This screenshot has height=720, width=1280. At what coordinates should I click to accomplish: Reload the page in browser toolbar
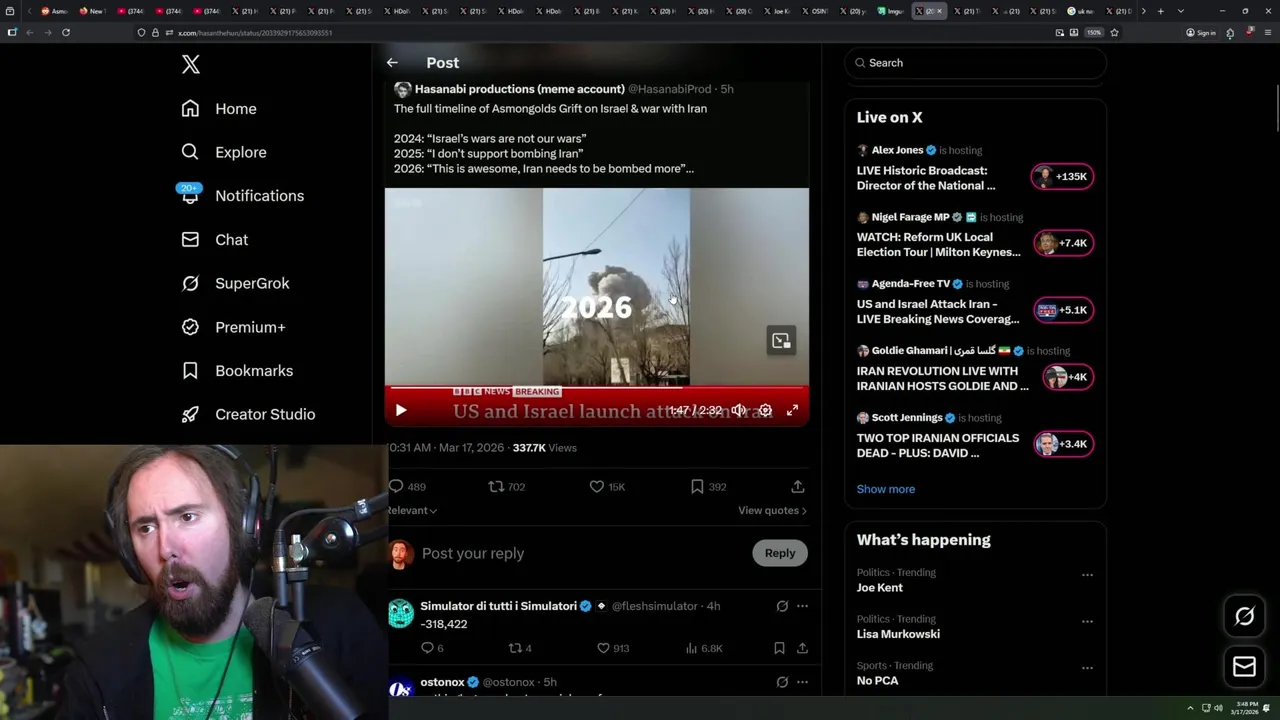click(66, 32)
